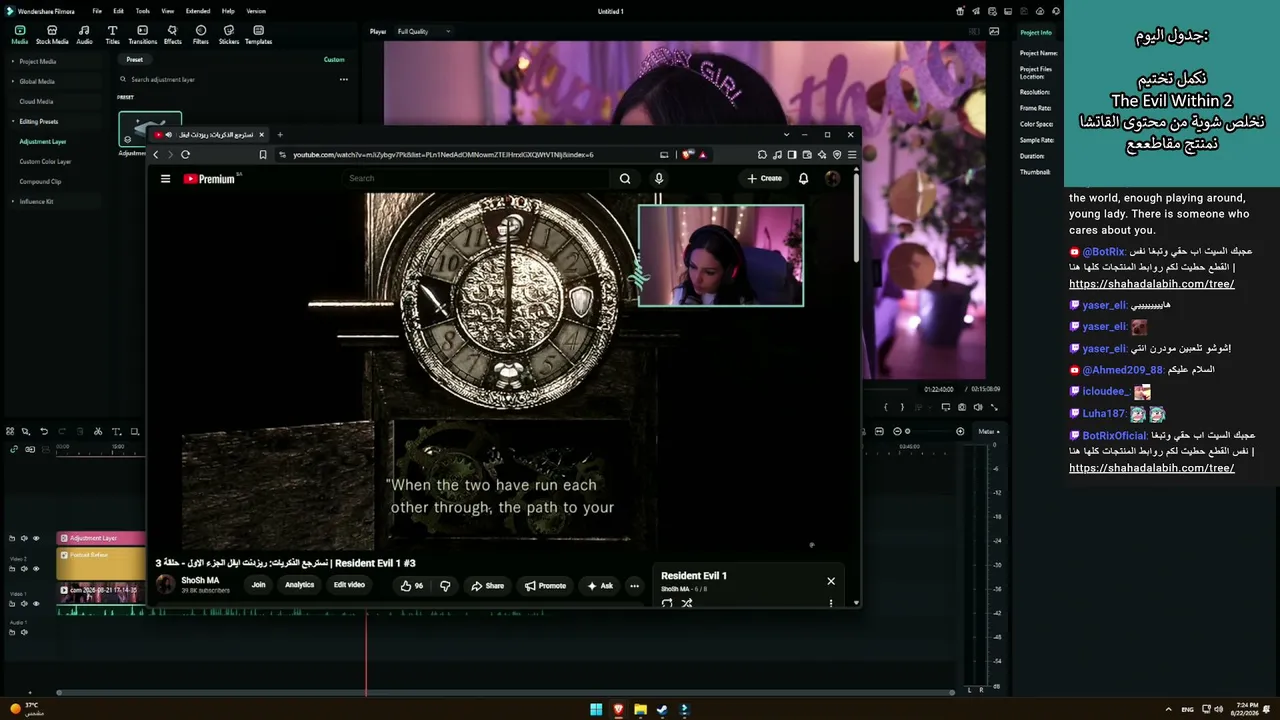Viewport: 1280px width, 720px height.
Task: Open the Effects panel in Filmora
Action: (172, 35)
